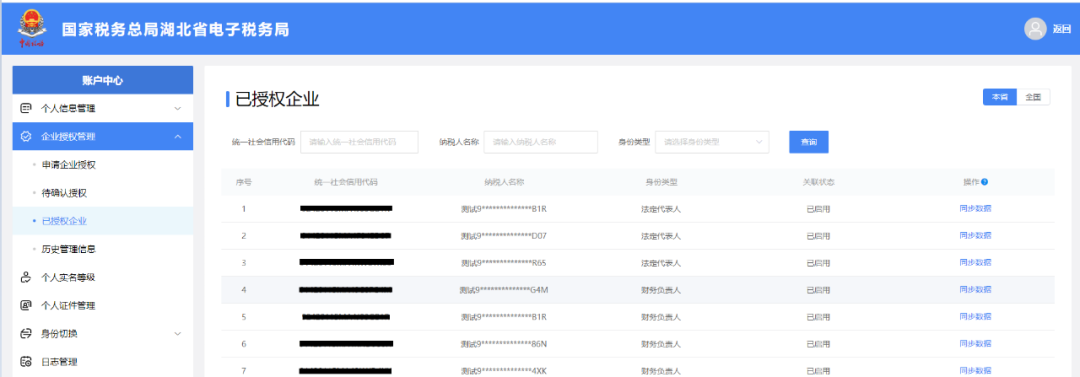Click the tax bureau emblem logo

[x=31, y=28]
